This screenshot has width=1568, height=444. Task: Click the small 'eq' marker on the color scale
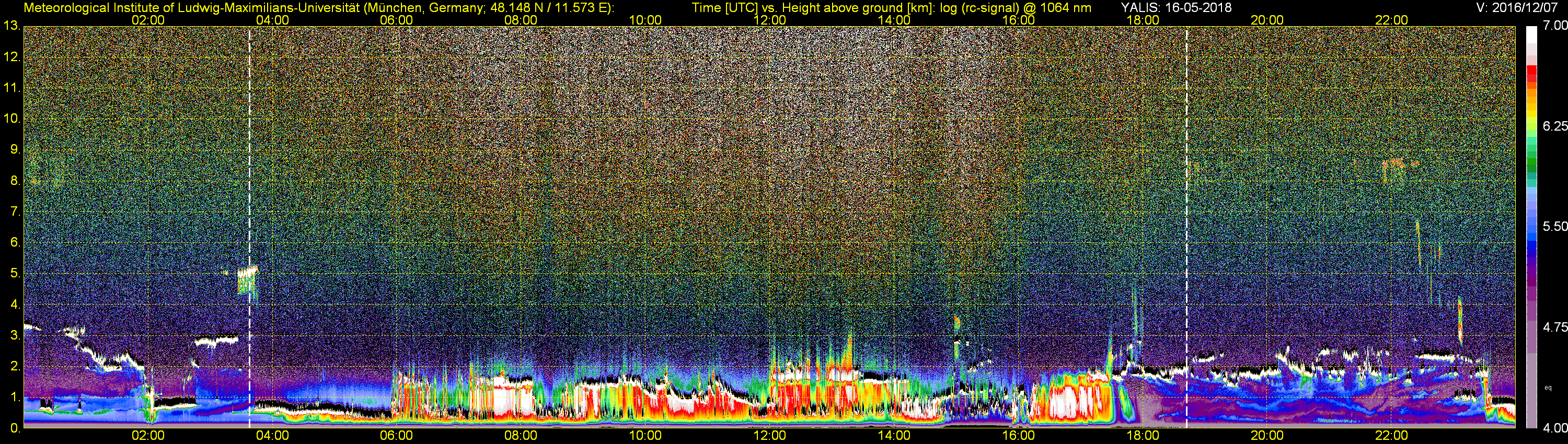pos(1549,388)
